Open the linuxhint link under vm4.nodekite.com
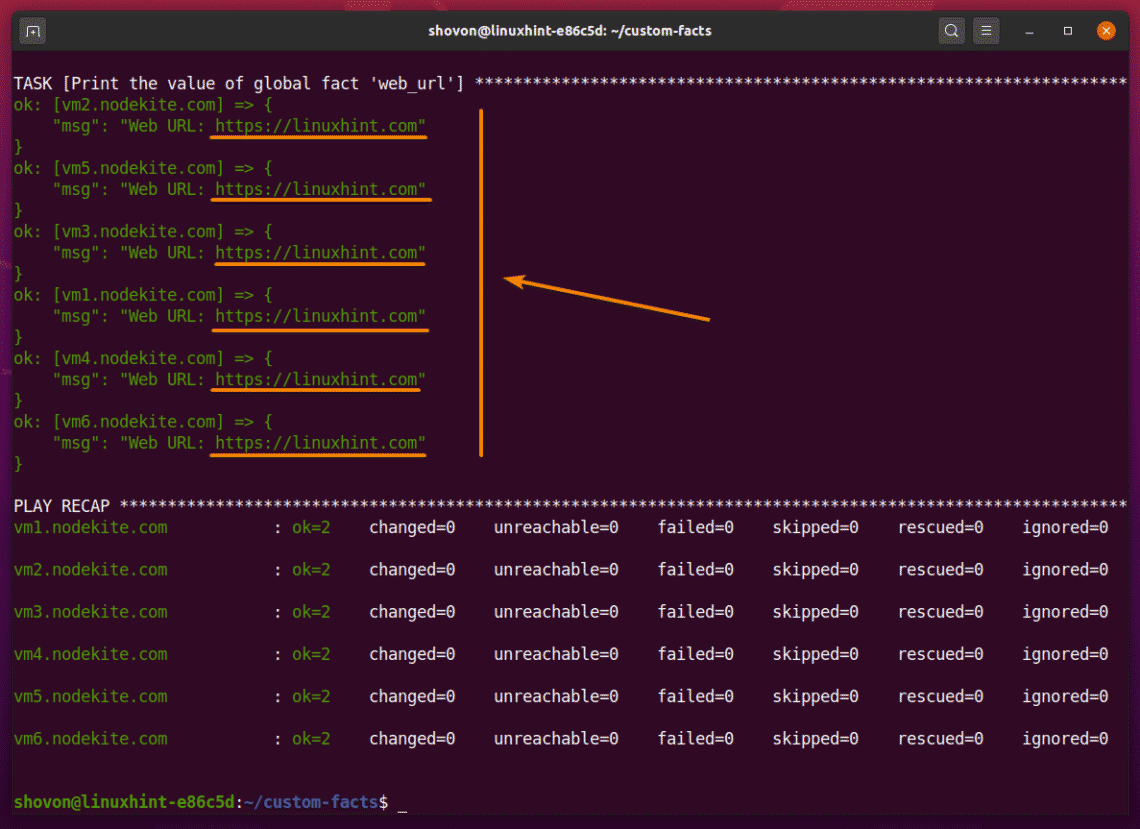 coord(320,379)
